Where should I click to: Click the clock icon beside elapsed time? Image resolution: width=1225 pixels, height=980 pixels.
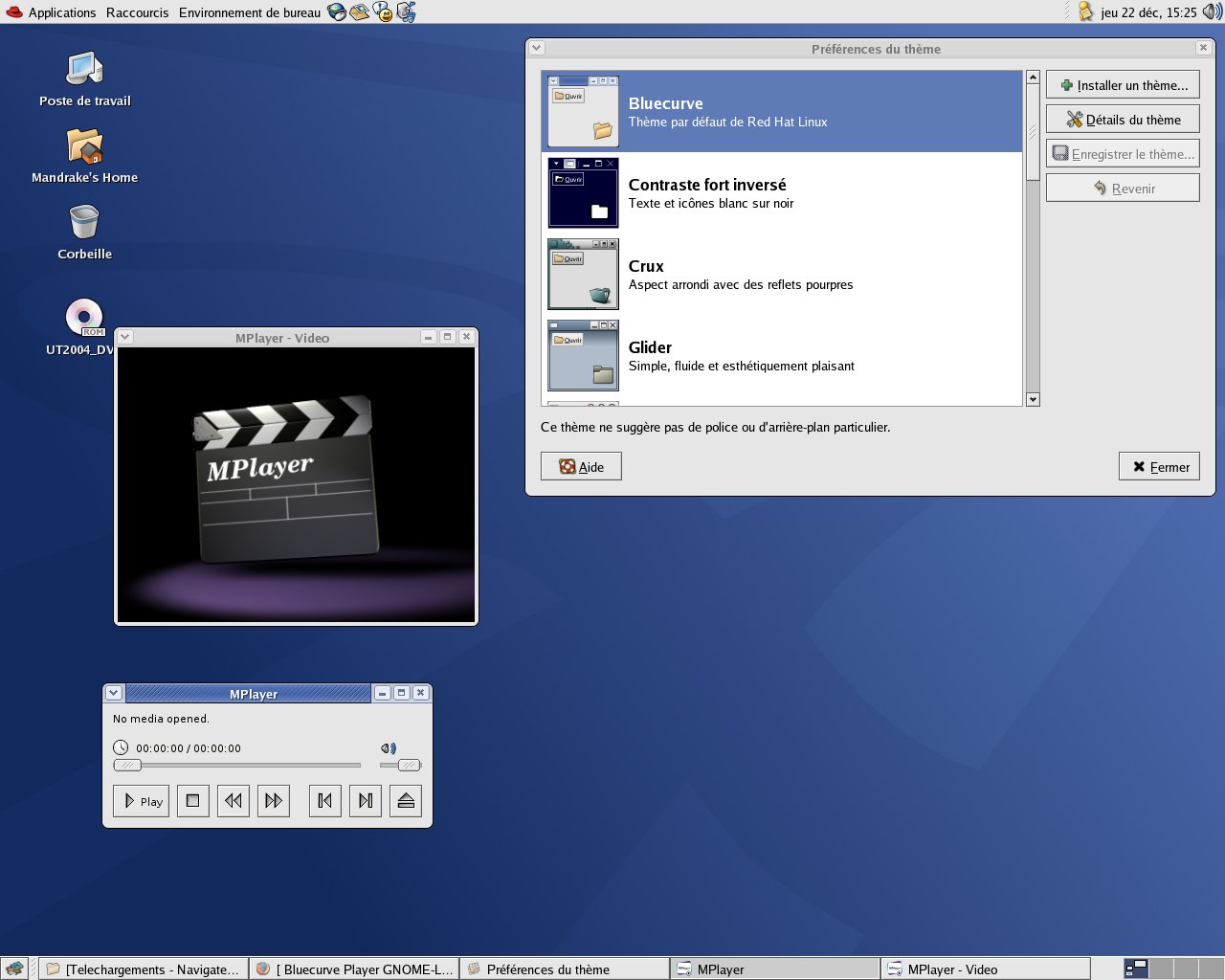121,747
